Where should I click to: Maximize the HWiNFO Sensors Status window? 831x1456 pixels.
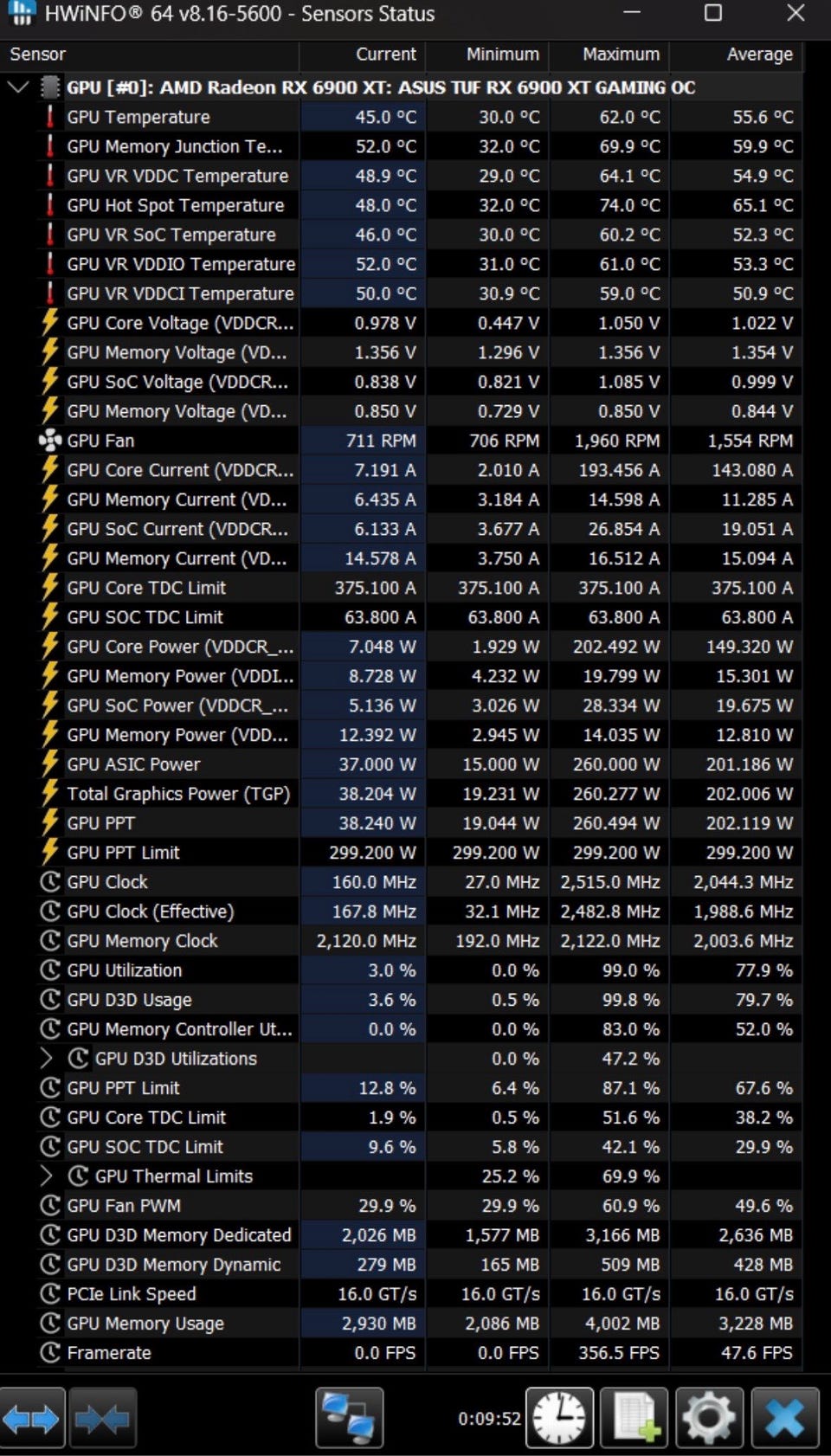tap(713, 12)
